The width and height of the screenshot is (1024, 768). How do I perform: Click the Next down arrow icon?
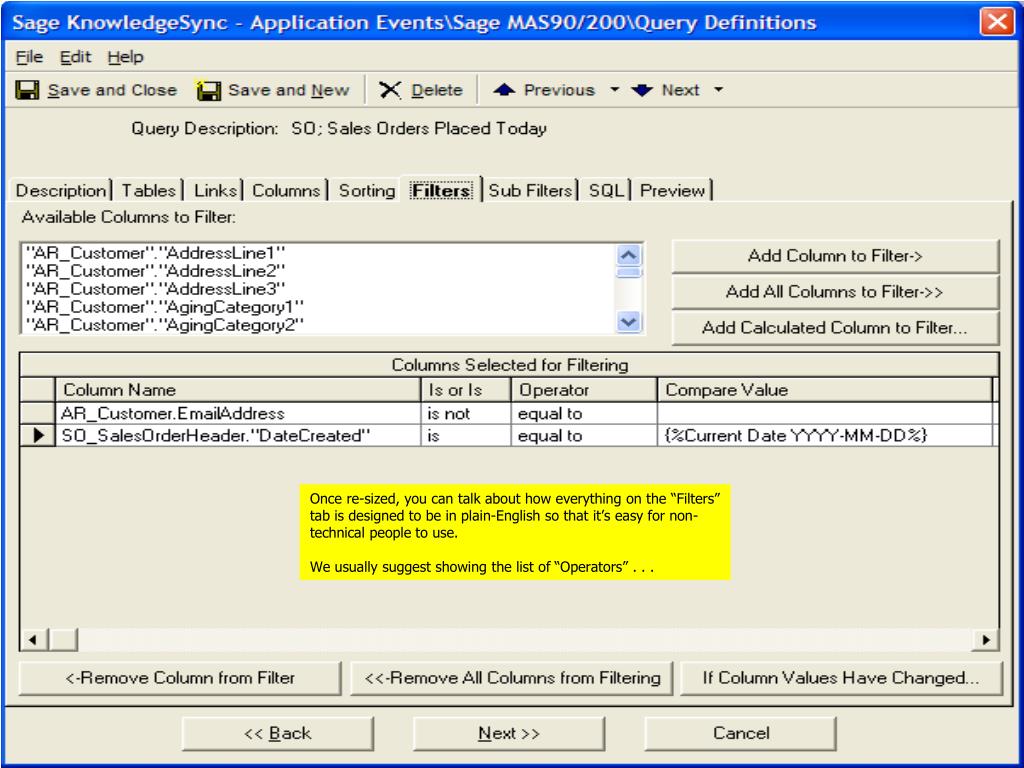pos(642,90)
